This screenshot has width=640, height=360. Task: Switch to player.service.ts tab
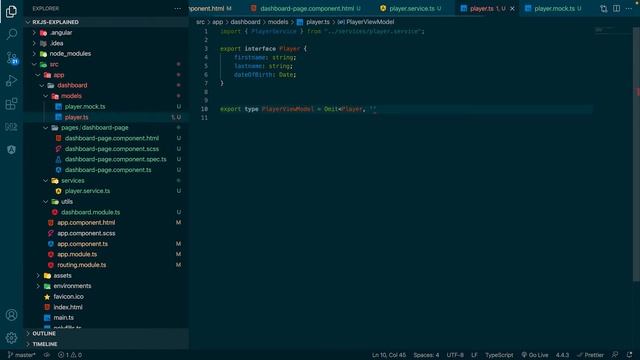[x=411, y=9]
